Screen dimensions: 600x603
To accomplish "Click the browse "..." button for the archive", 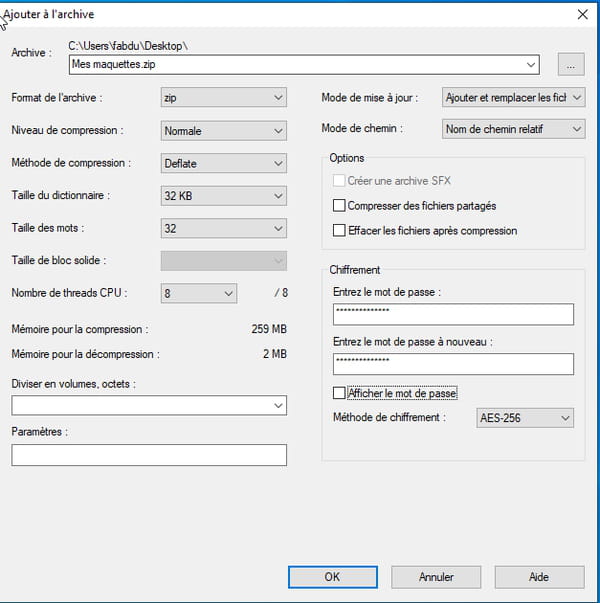I will pyautogui.click(x=571, y=65).
